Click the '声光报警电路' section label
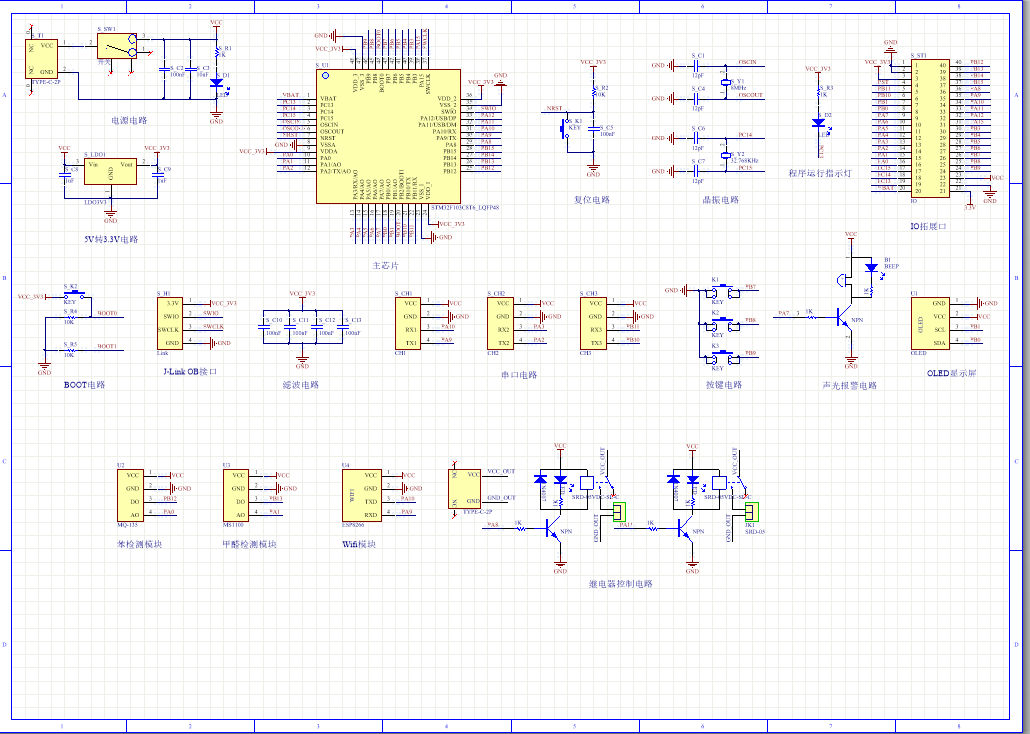Screen dimensions: 1030x734 849,385
